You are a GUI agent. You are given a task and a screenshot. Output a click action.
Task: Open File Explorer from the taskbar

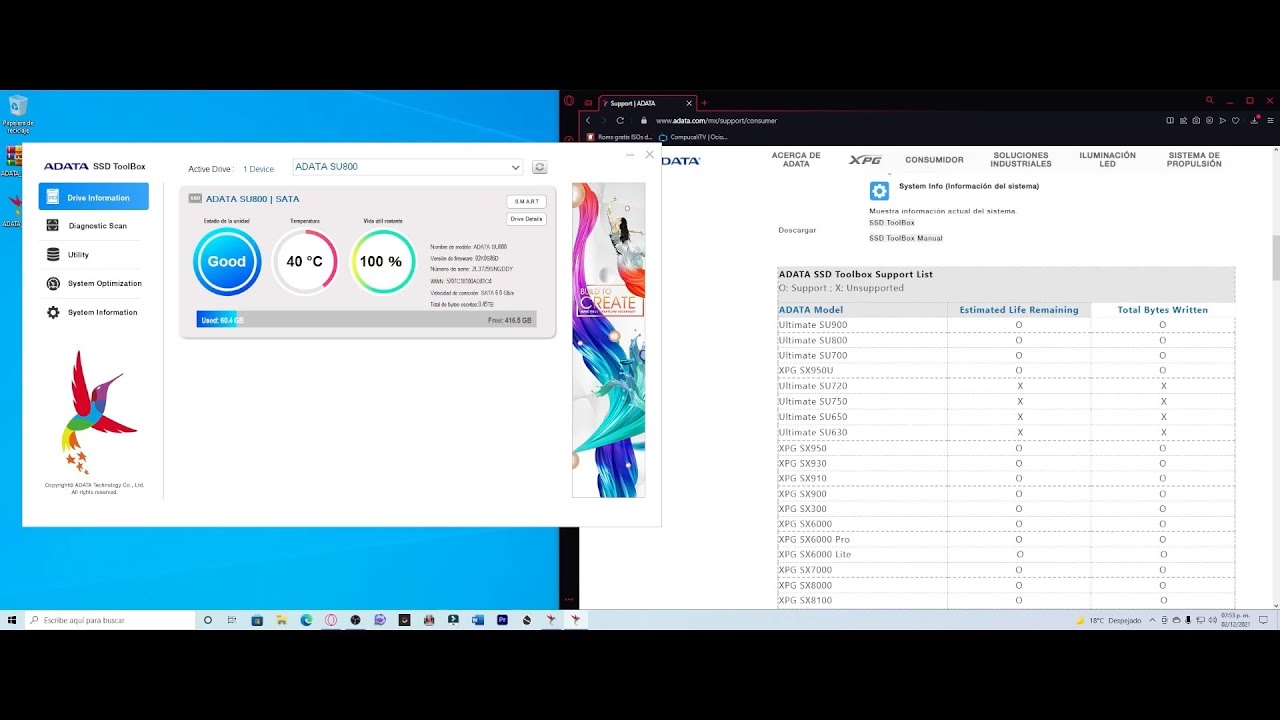(x=282, y=620)
